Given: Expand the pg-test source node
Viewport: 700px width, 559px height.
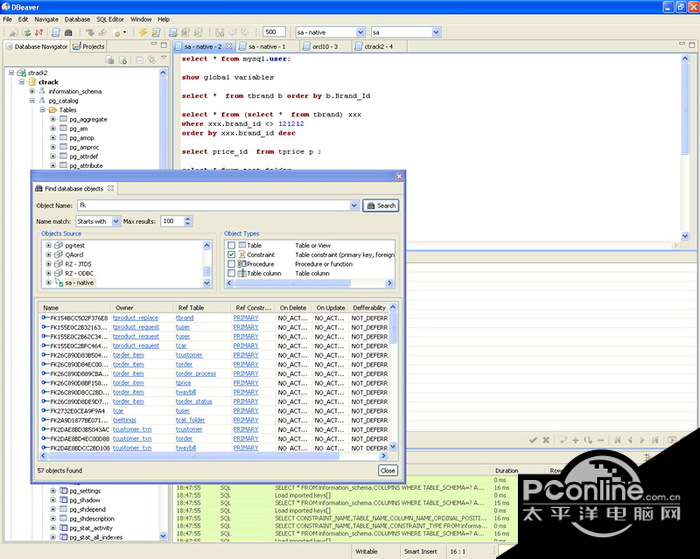Looking at the screenshot, I should click(48, 245).
